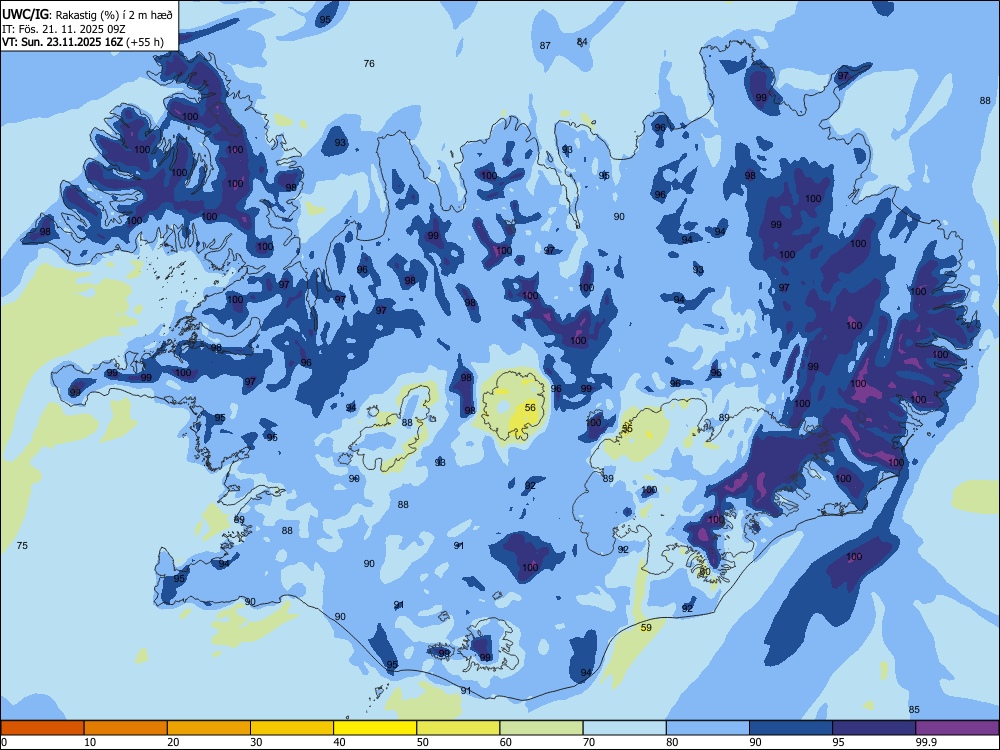Click the dark orange 0–10 legend swatch
1000x750 pixels.
pyautogui.click(x=42, y=728)
